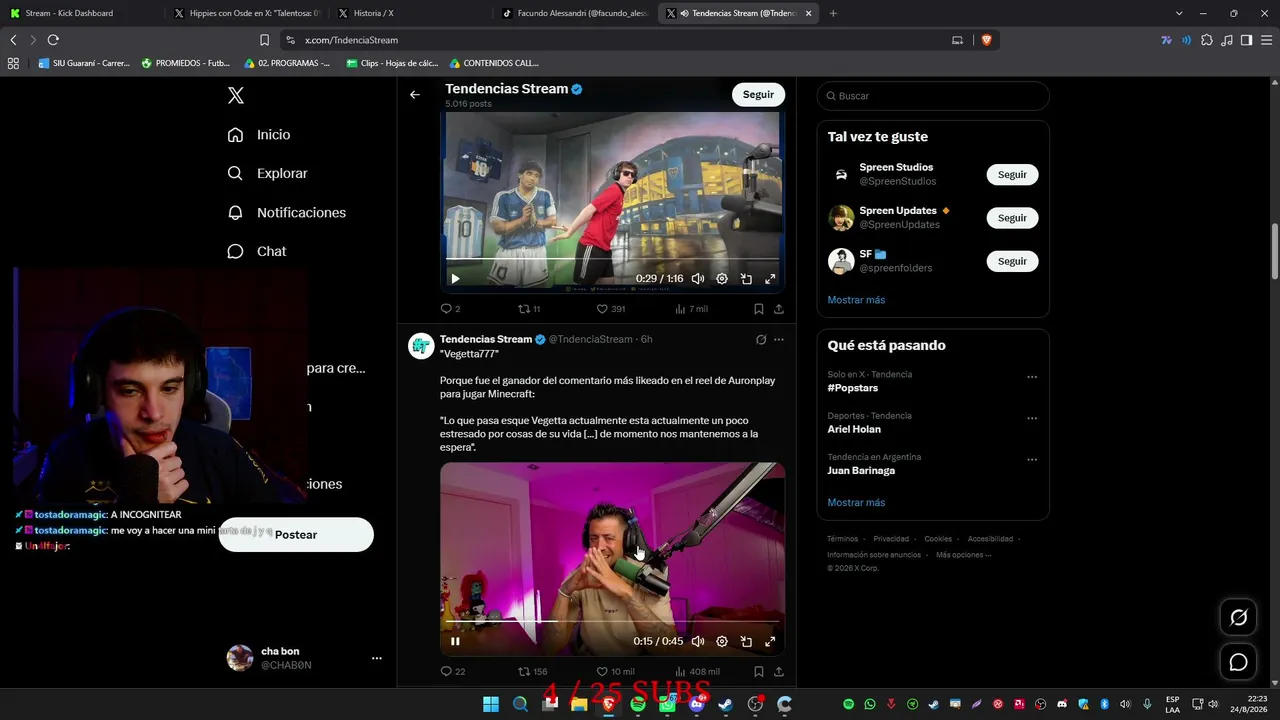Open account menu dots next to cha bon
The height and width of the screenshot is (720, 1280).
point(377,658)
